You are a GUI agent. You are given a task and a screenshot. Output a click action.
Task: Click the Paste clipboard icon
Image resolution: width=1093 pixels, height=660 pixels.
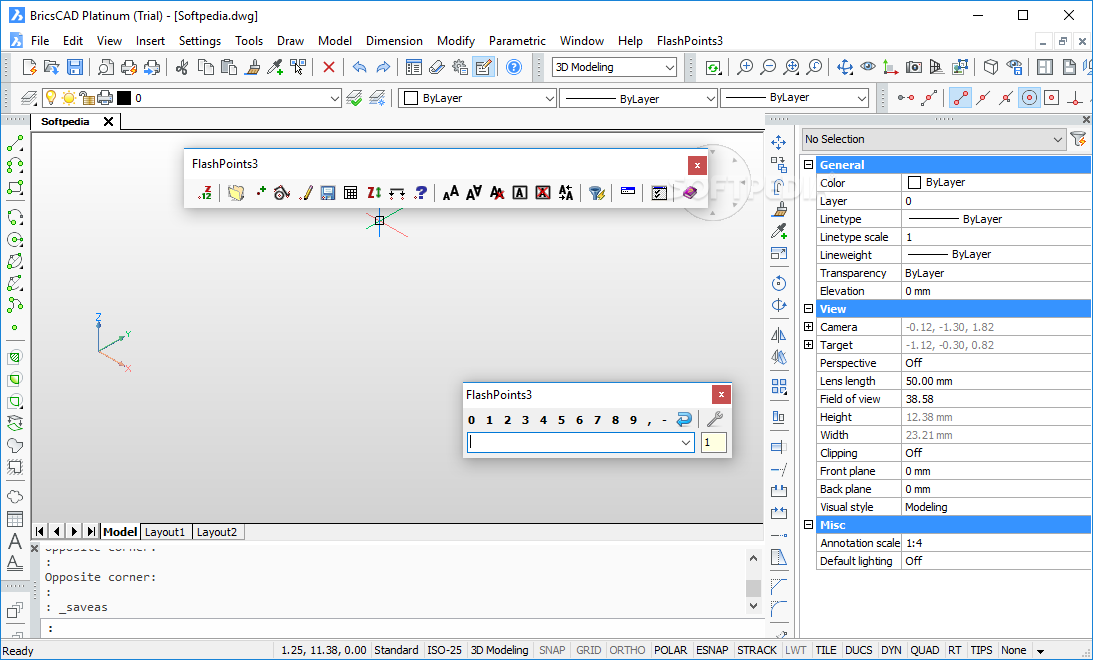point(229,67)
